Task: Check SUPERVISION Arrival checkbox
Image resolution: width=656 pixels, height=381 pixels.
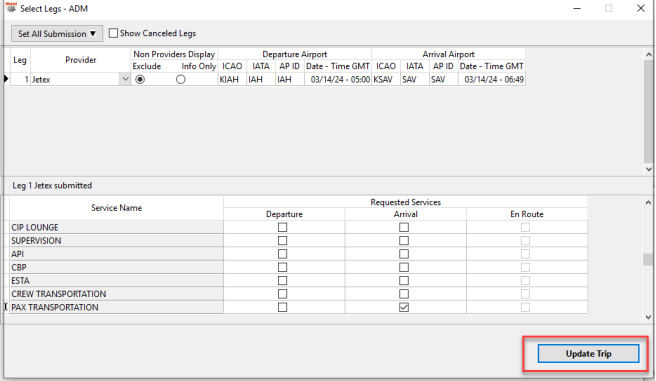Action: (404, 240)
